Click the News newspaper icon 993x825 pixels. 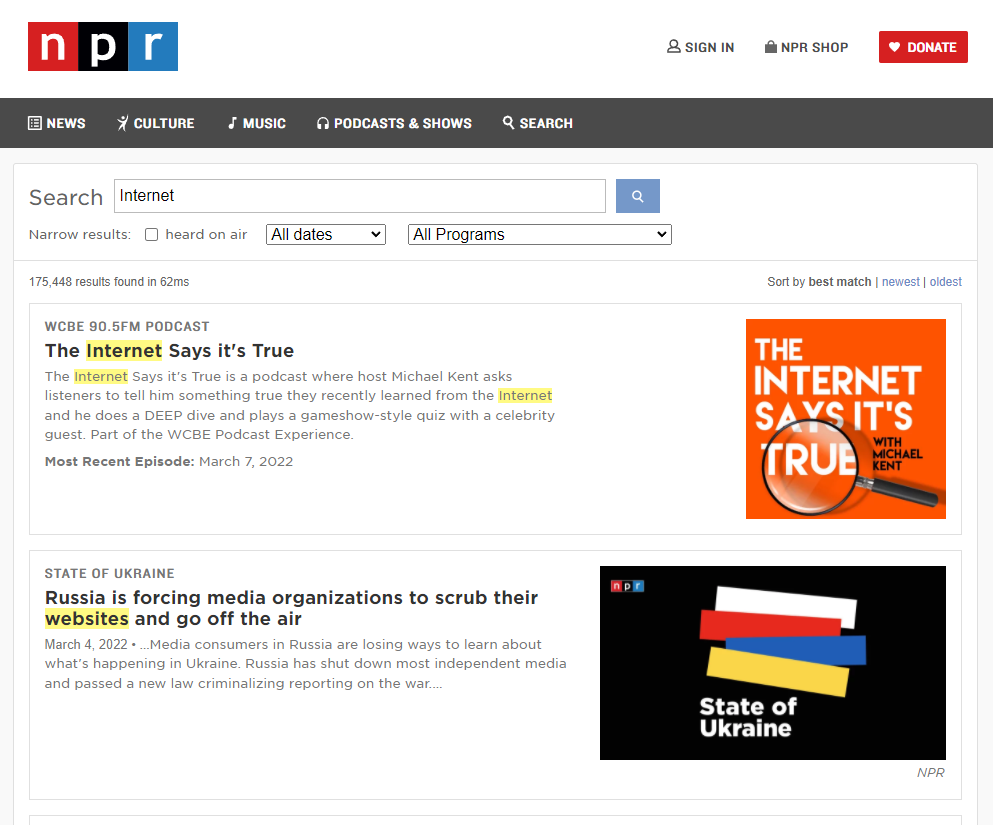35,123
